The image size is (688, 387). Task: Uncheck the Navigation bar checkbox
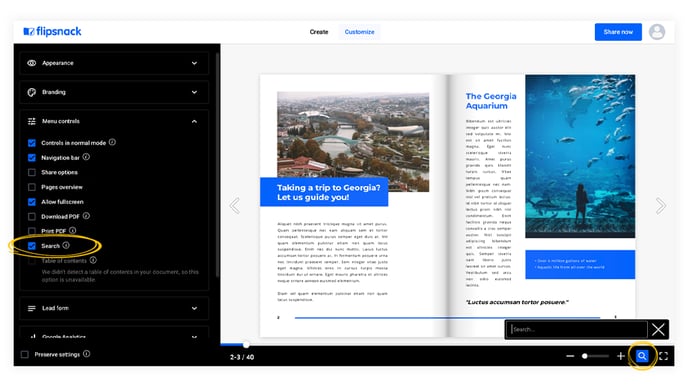click(32, 158)
